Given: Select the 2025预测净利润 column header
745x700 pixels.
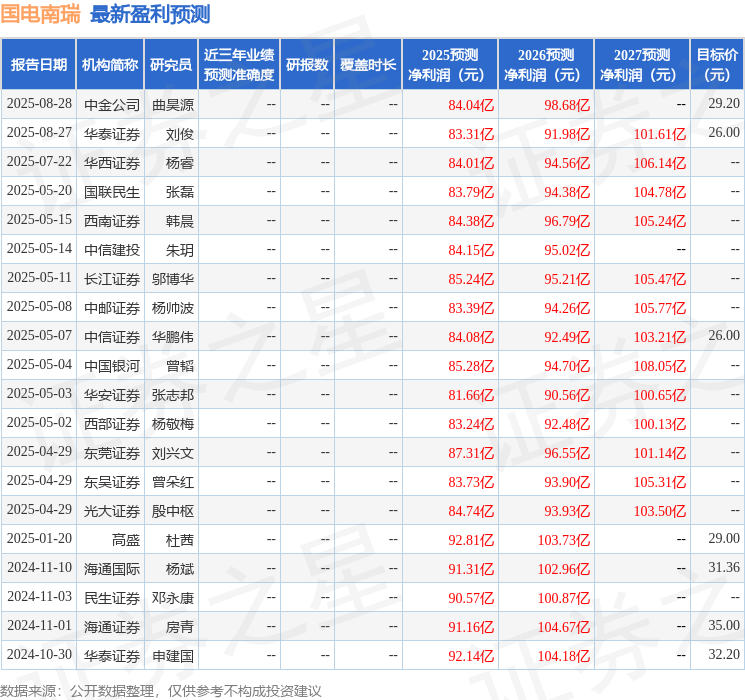Looking at the screenshot, I should click(x=450, y=64).
